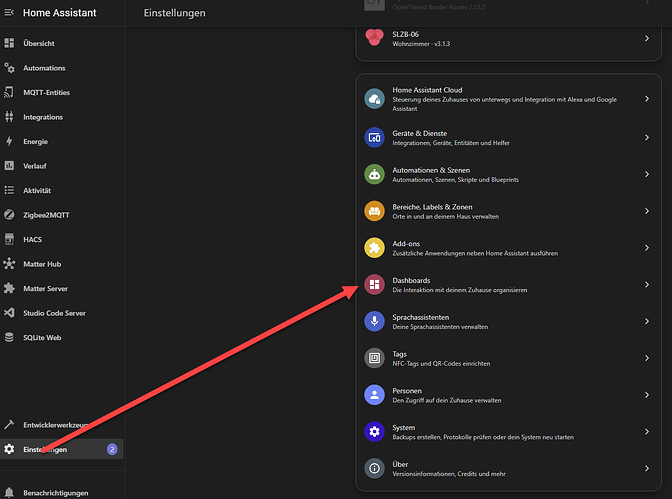The width and height of the screenshot is (672, 499).
Task: Open HACS from the sidebar
Action: click(34, 239)
